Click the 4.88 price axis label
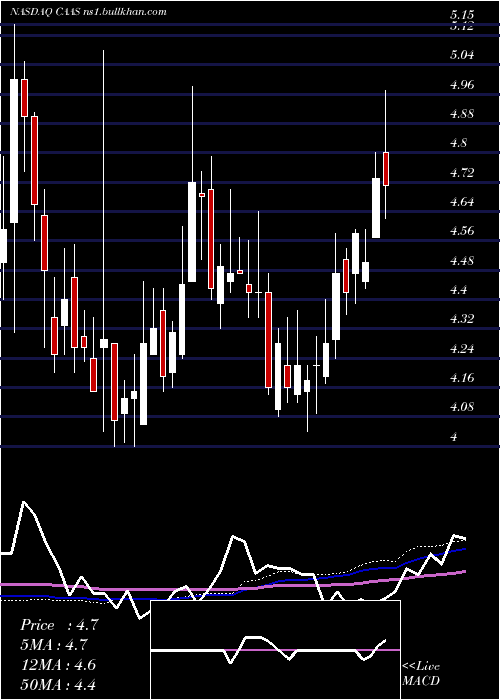The width and height of the screenshot is (500, 700). point(462,114)
